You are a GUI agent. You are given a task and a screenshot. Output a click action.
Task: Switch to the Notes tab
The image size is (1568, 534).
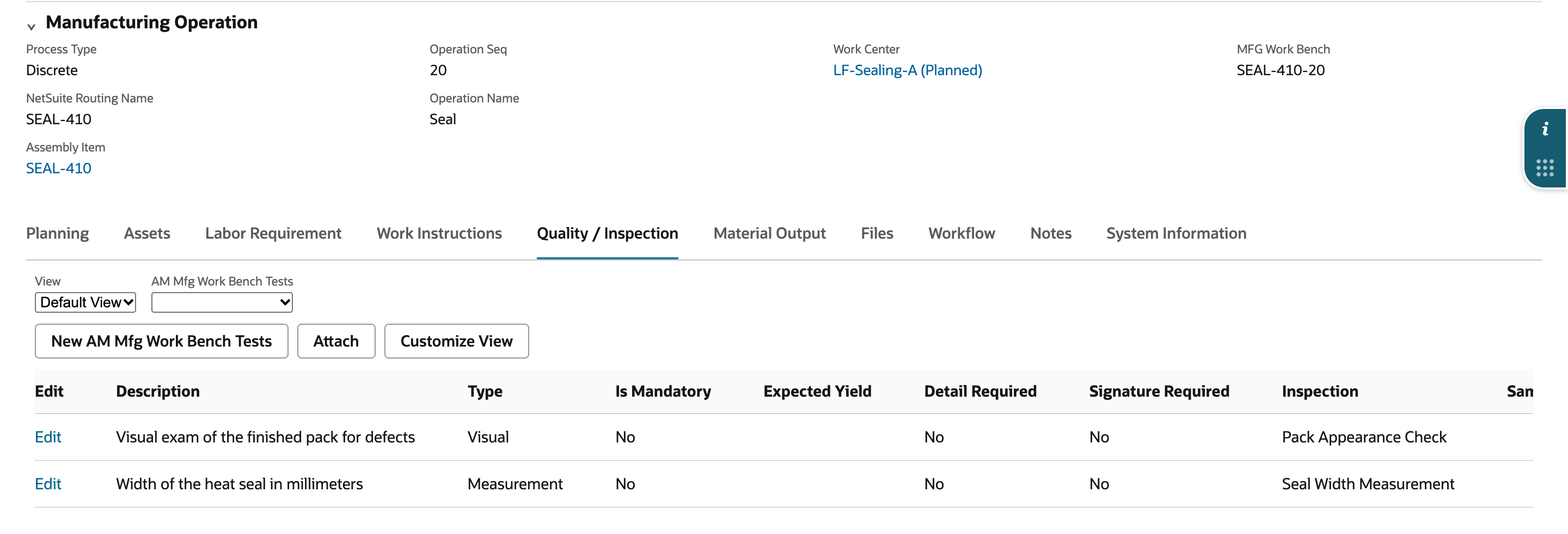pos(1051,233)
